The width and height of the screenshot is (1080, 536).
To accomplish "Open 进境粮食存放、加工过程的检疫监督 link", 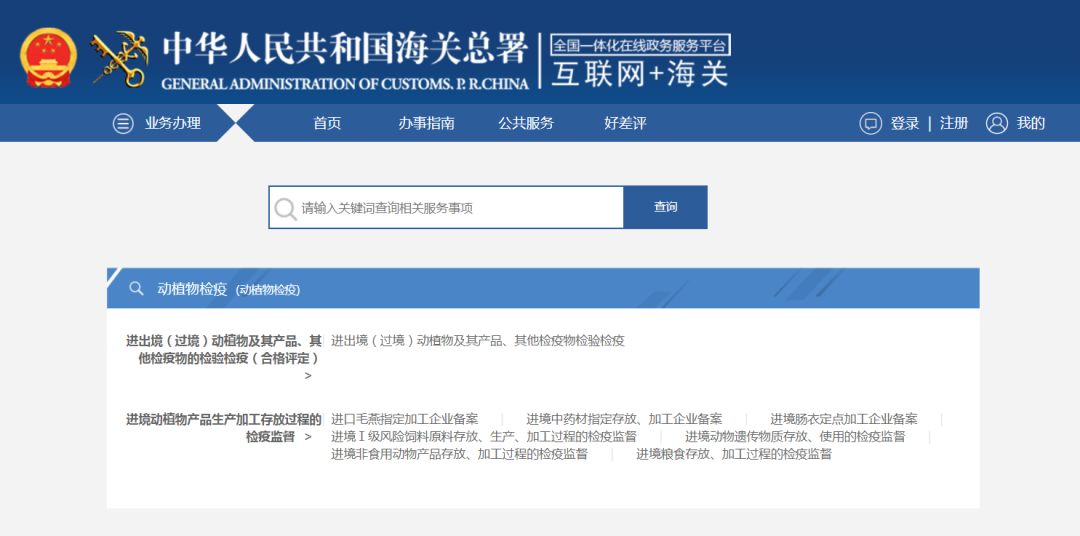I will tap(734, 455).
